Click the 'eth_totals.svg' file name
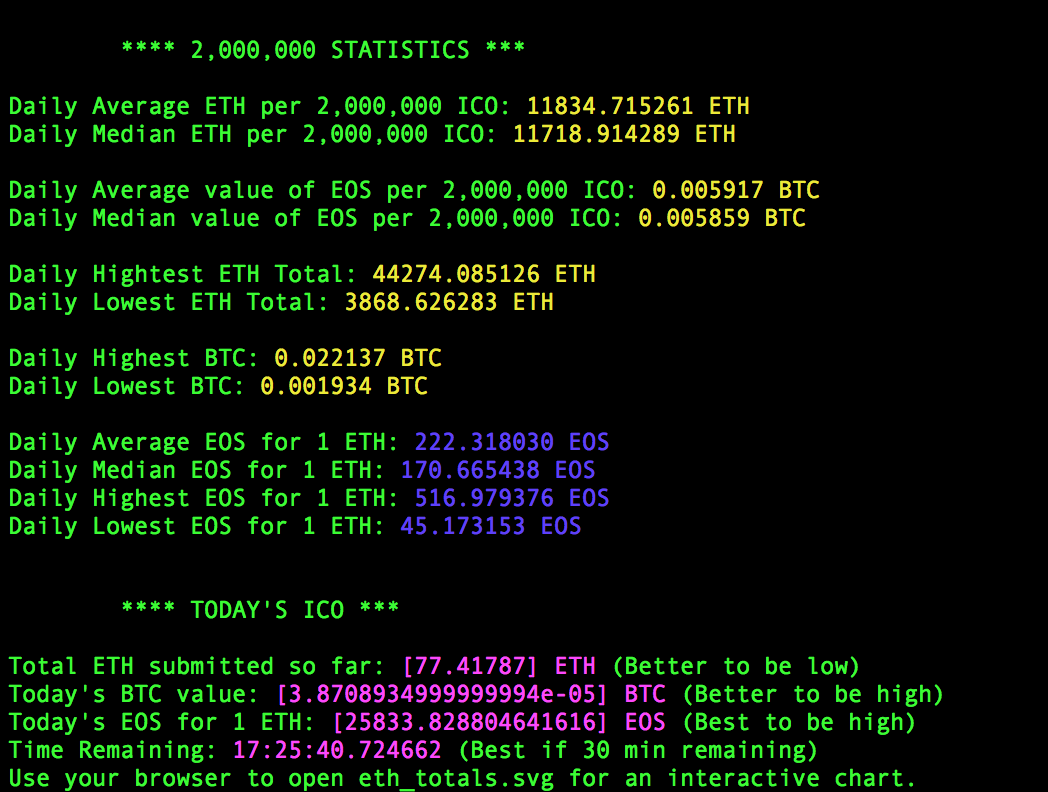Image resolution: width=1048 pixels, height=792 pixels. pyautogui.click(x=456, y=779)
